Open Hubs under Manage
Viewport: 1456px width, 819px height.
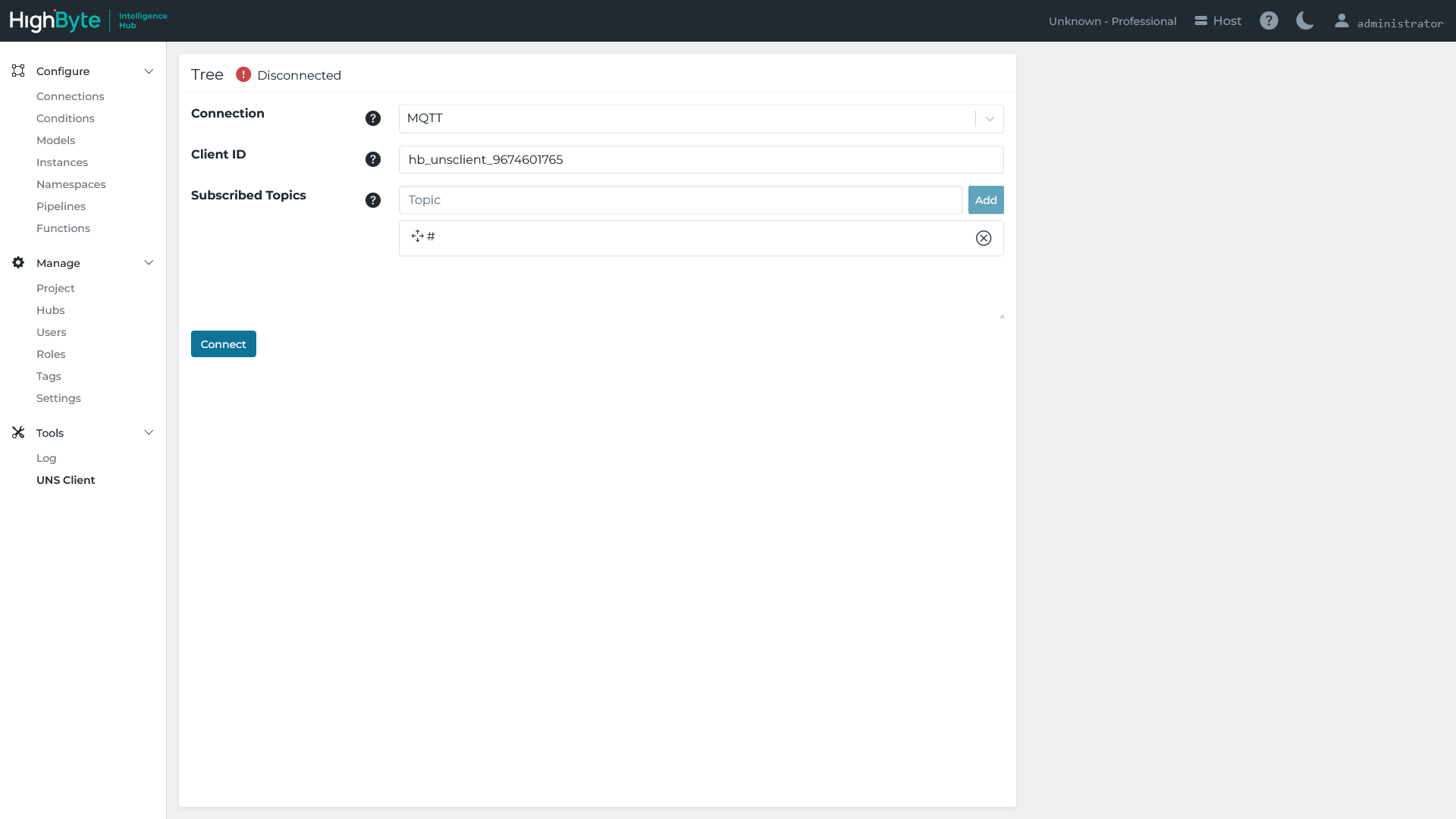tap(51, 310)
